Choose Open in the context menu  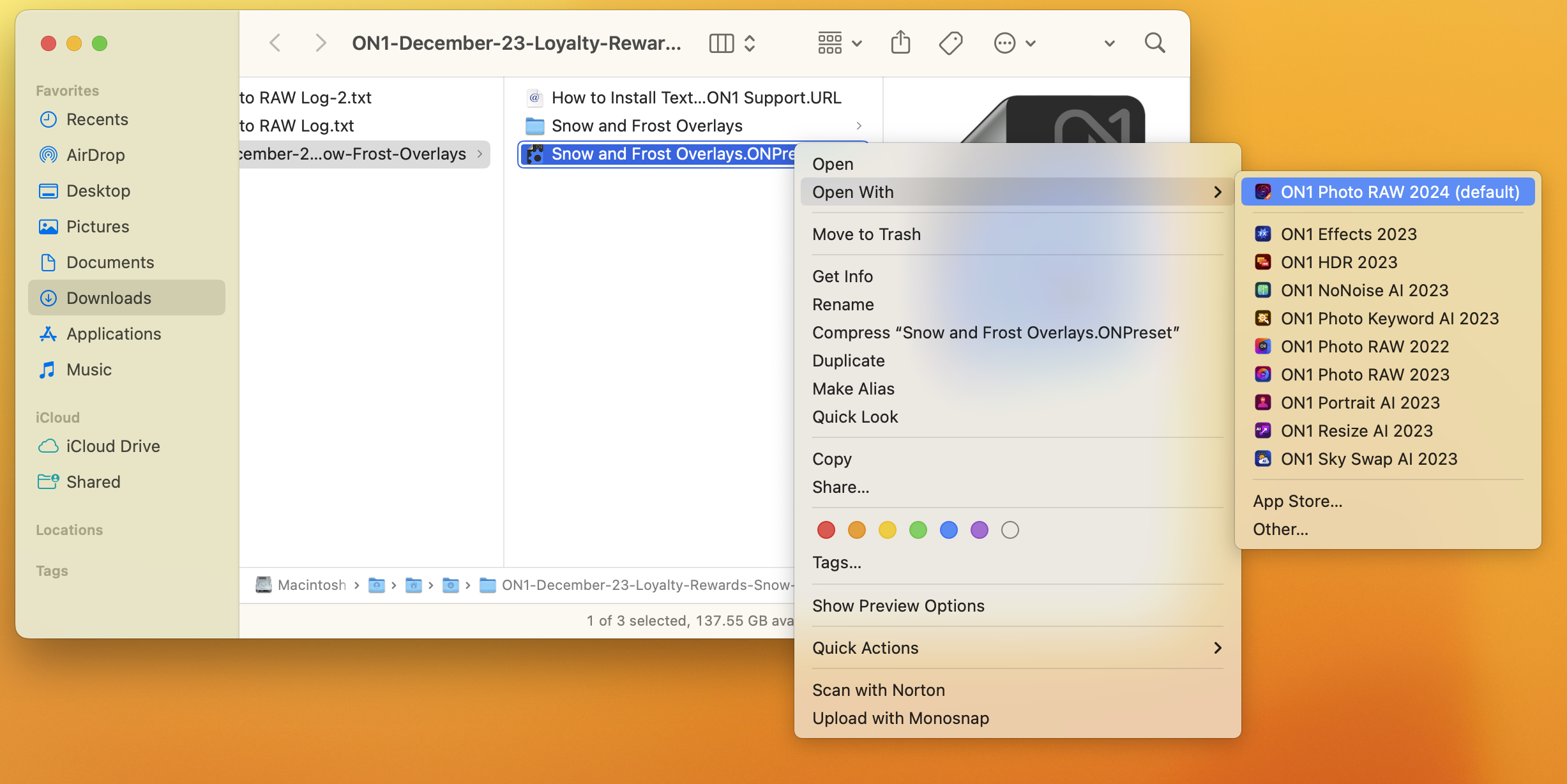click(x=1017, y=164)
